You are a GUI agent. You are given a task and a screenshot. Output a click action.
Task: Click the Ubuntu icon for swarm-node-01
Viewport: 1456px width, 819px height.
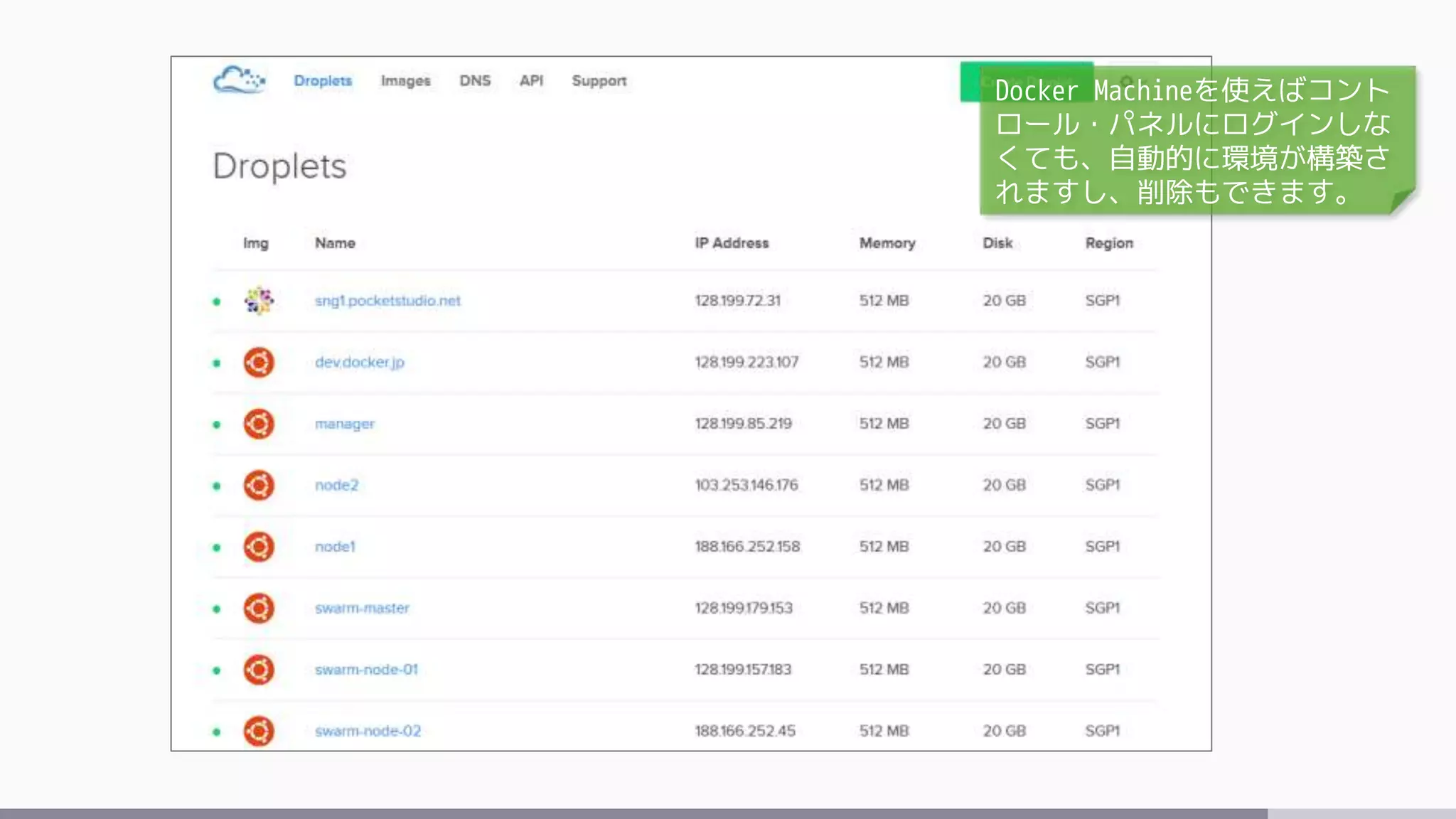pyautogui.click(x=259, y=670)
